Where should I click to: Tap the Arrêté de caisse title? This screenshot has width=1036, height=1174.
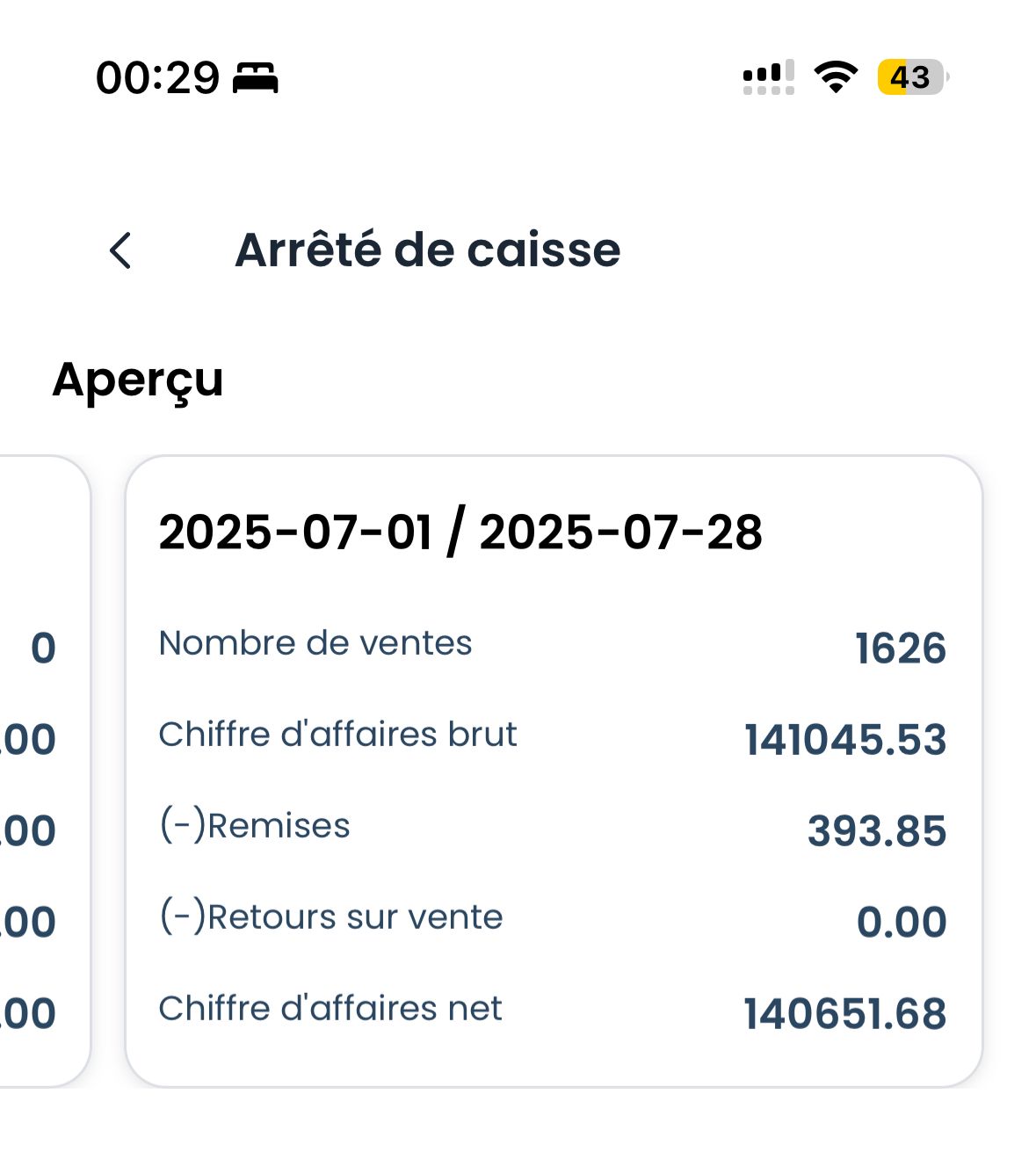pyautogui.click(x=428, y=250)
